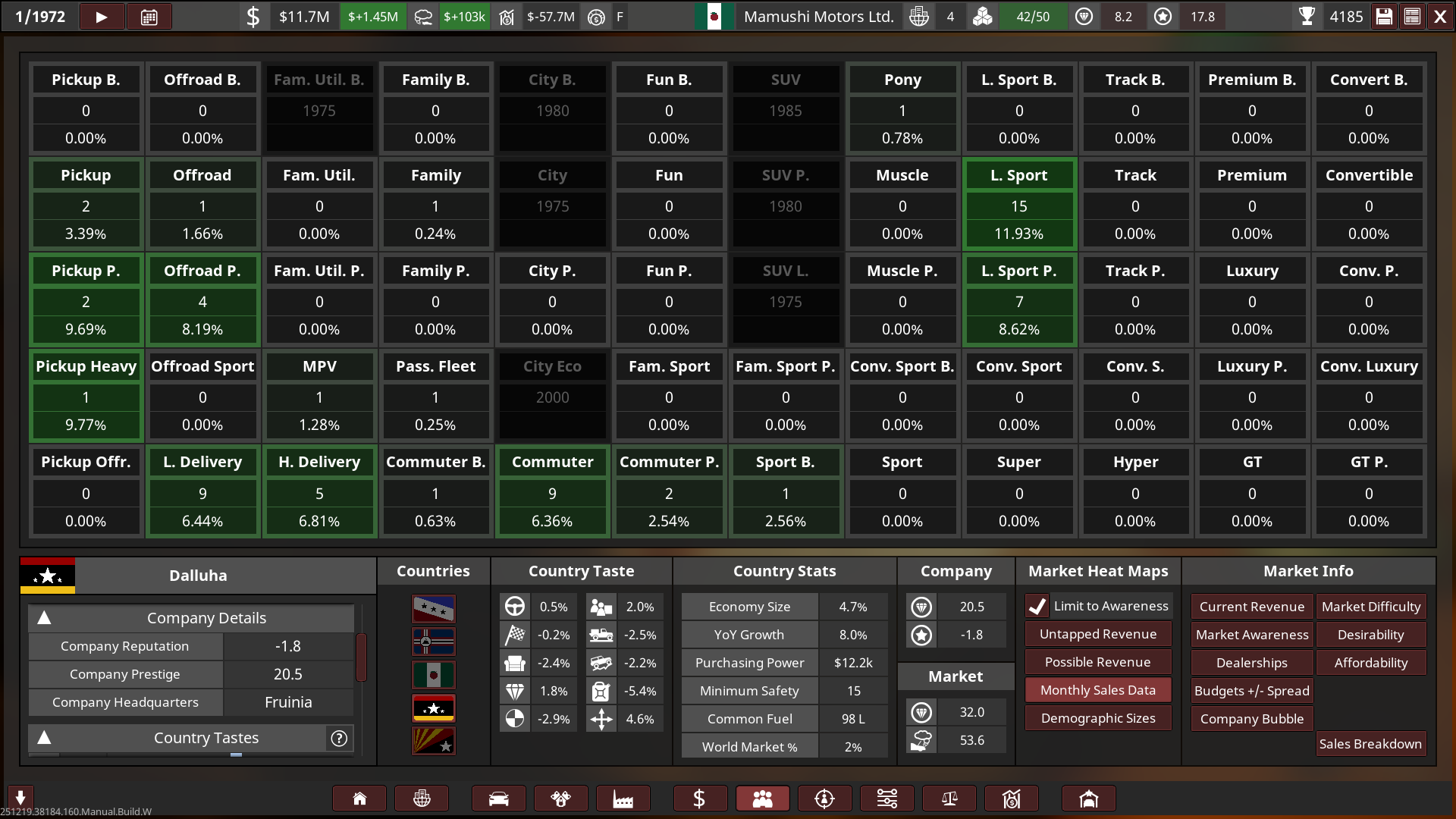Open the world globe icon in the bottom bar

coord(422,799)
